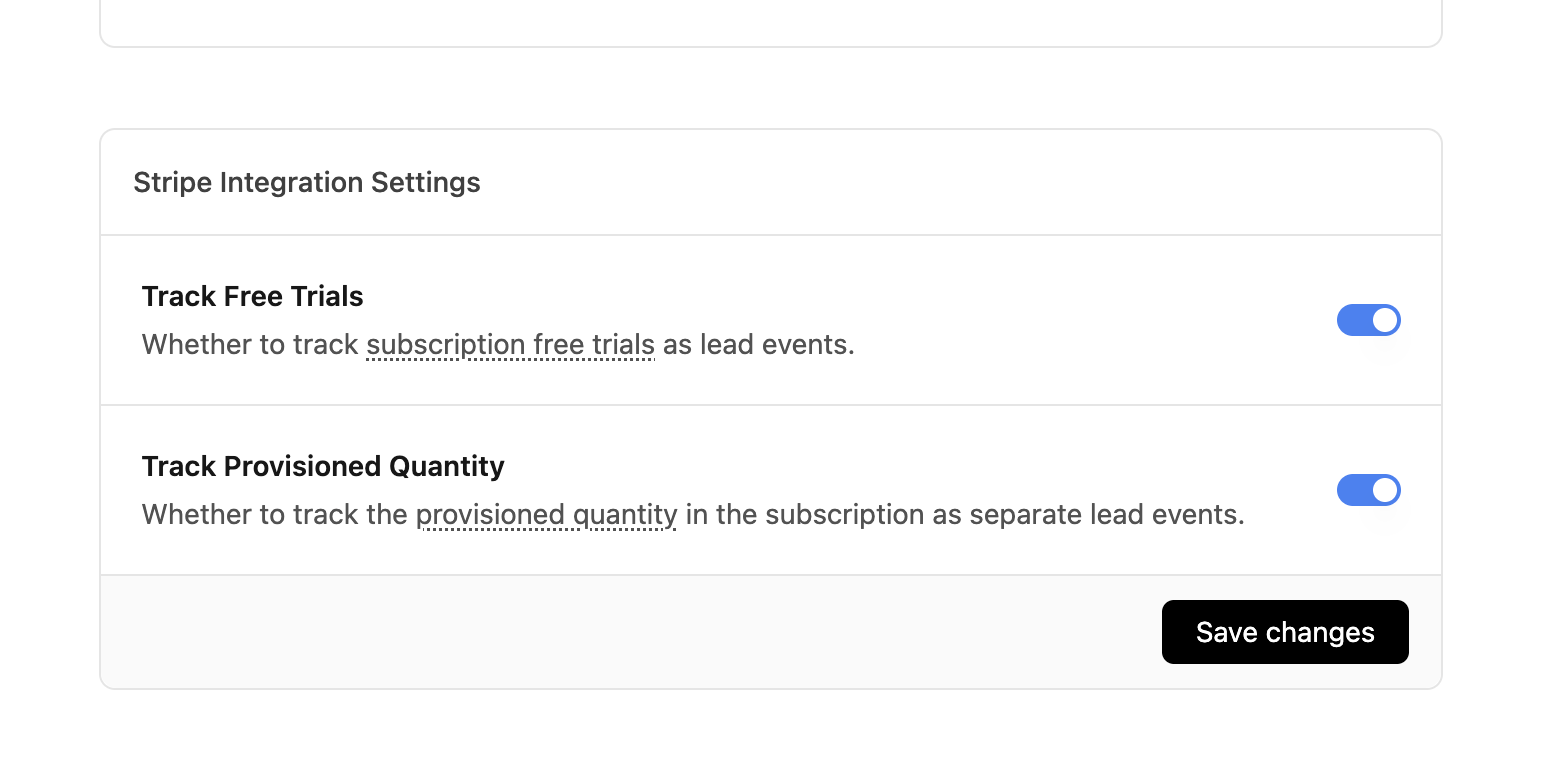
Task: Disable the Track Provisioned Quantity toggle
Action: click(x=1369, y=490)
